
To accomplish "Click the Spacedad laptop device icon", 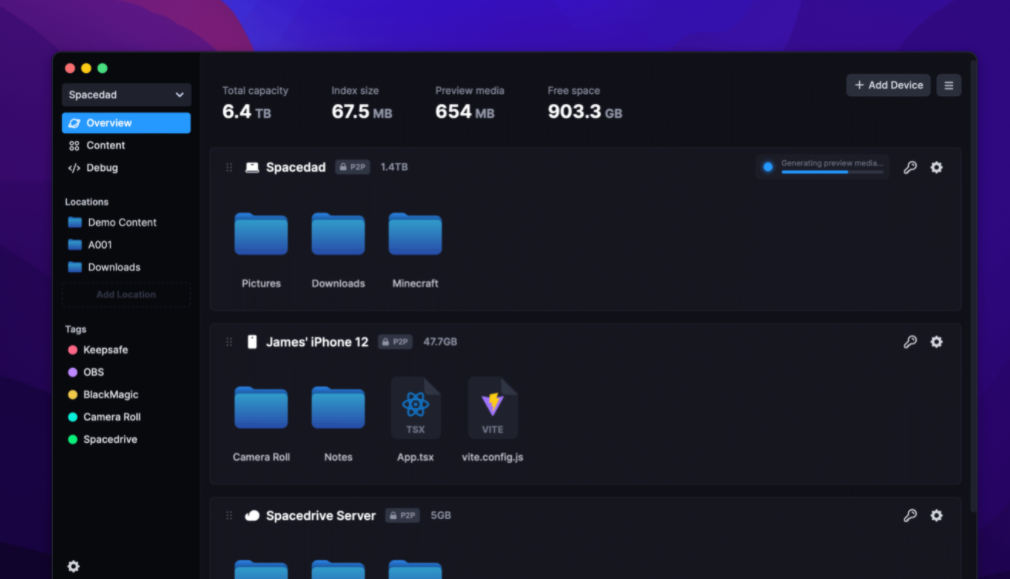I will click(252, 167).
